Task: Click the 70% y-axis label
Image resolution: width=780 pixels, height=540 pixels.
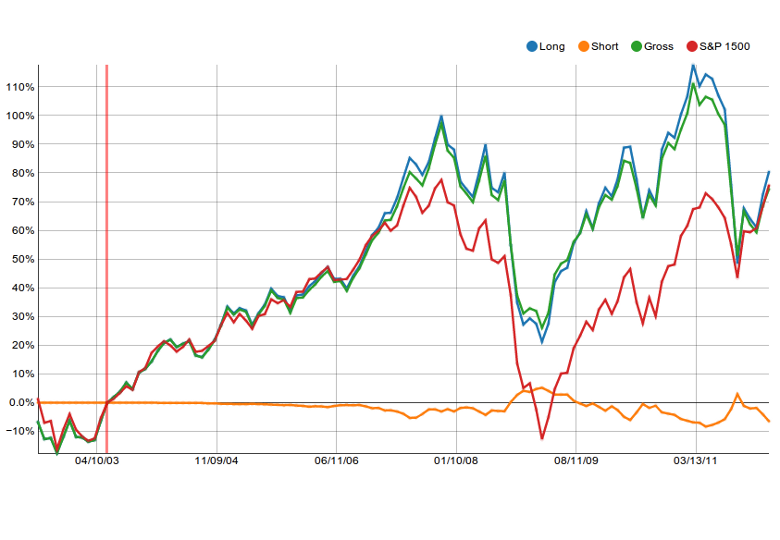Action: (x=23, y=202)
